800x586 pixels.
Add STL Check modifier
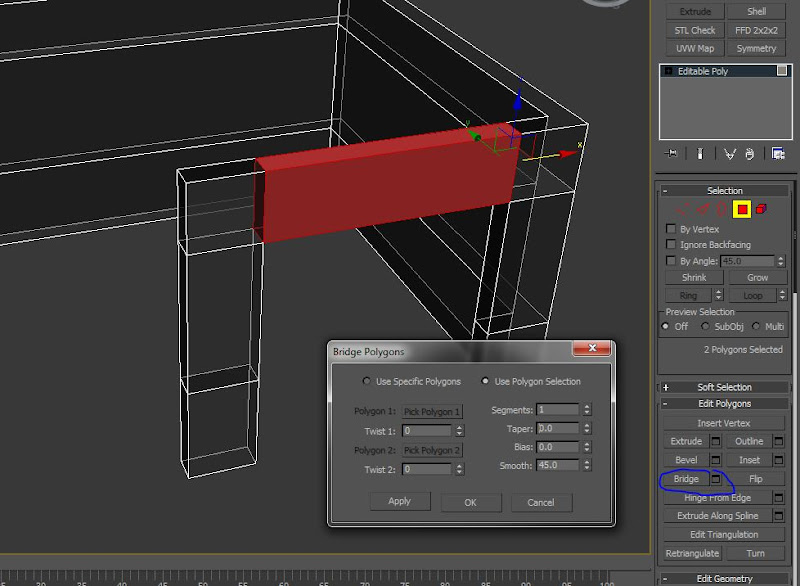[x=695, y=30]
